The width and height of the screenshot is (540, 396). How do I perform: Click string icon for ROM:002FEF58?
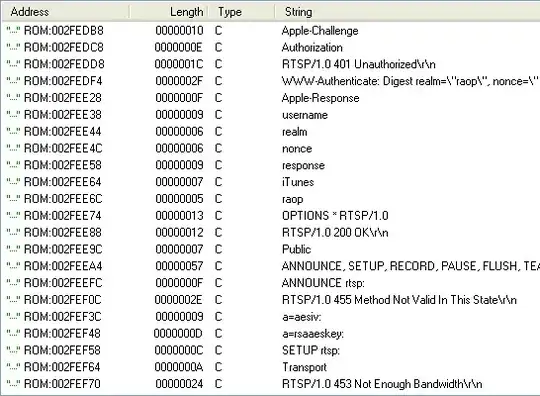coord(13,351)
